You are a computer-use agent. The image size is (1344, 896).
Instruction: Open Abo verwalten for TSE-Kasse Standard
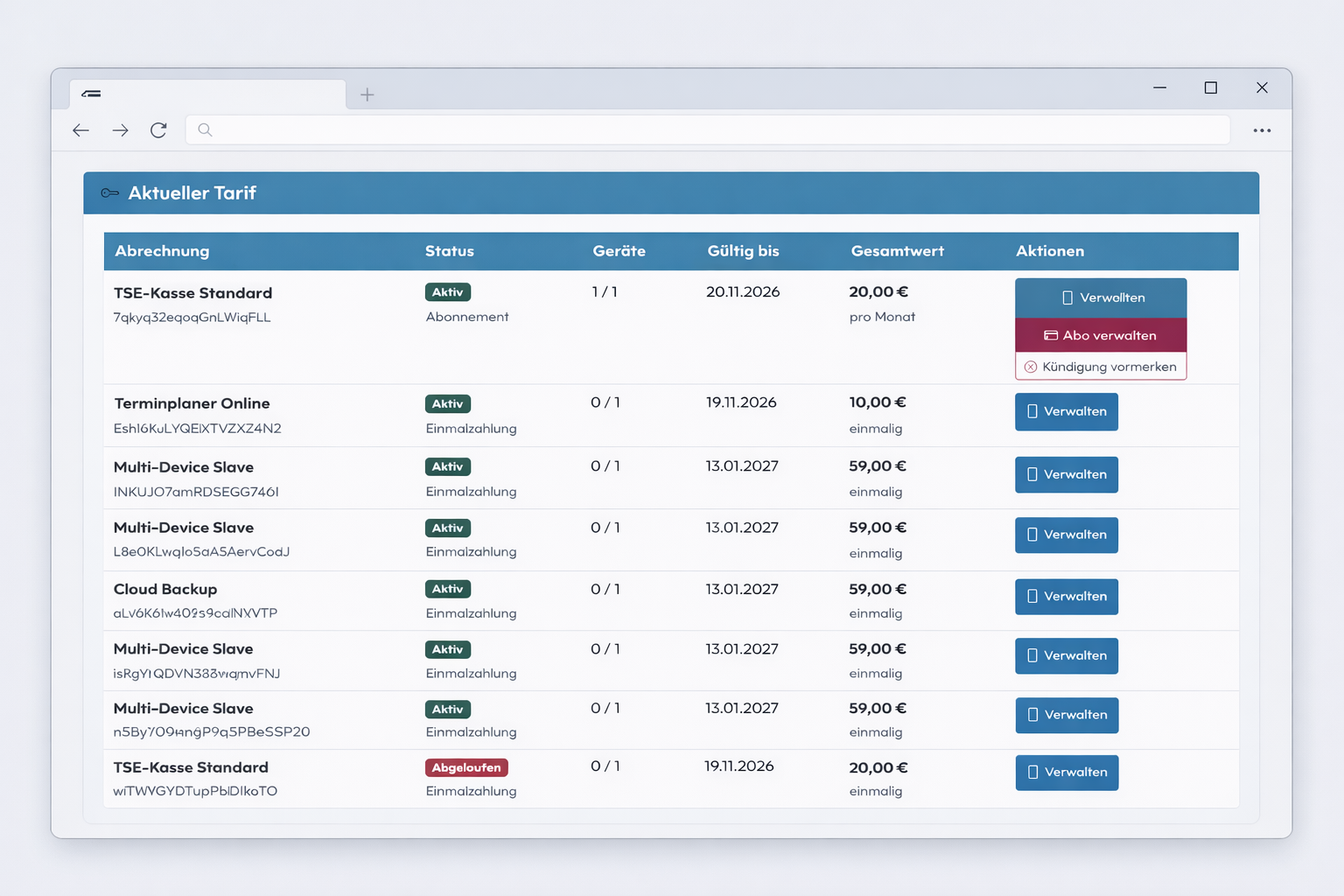pyautogui.click(x=1101, y=335)
